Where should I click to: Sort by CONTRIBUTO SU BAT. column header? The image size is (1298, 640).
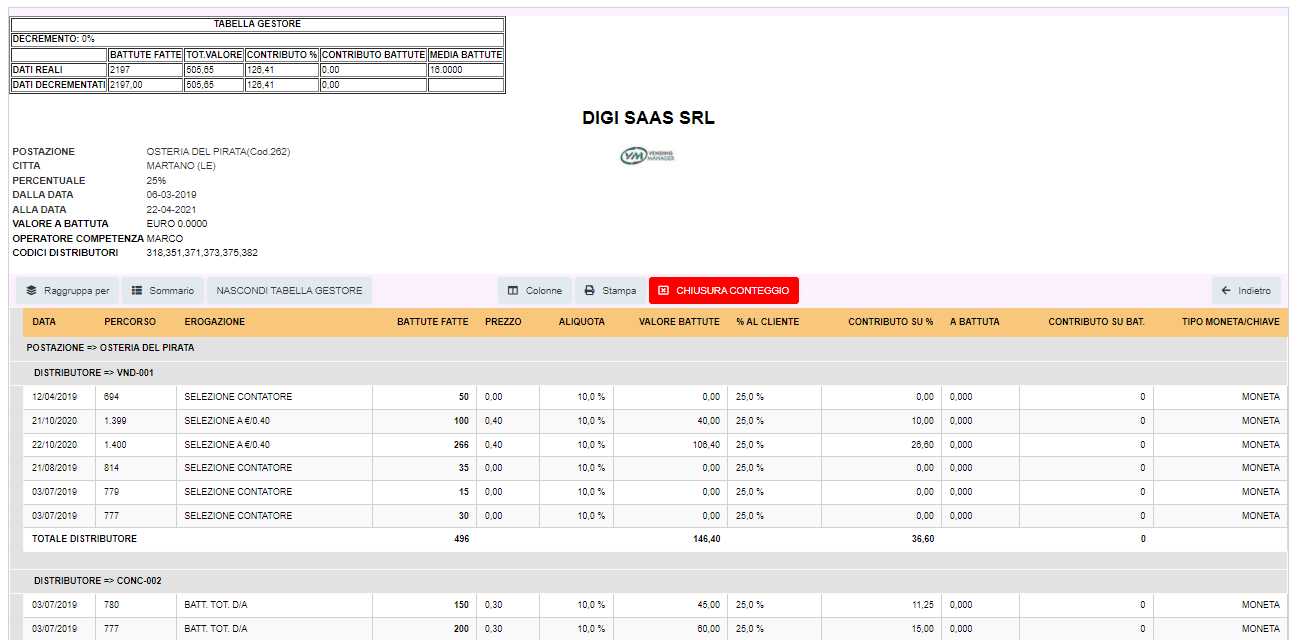pyautogui.click(x=1096, y=322)
